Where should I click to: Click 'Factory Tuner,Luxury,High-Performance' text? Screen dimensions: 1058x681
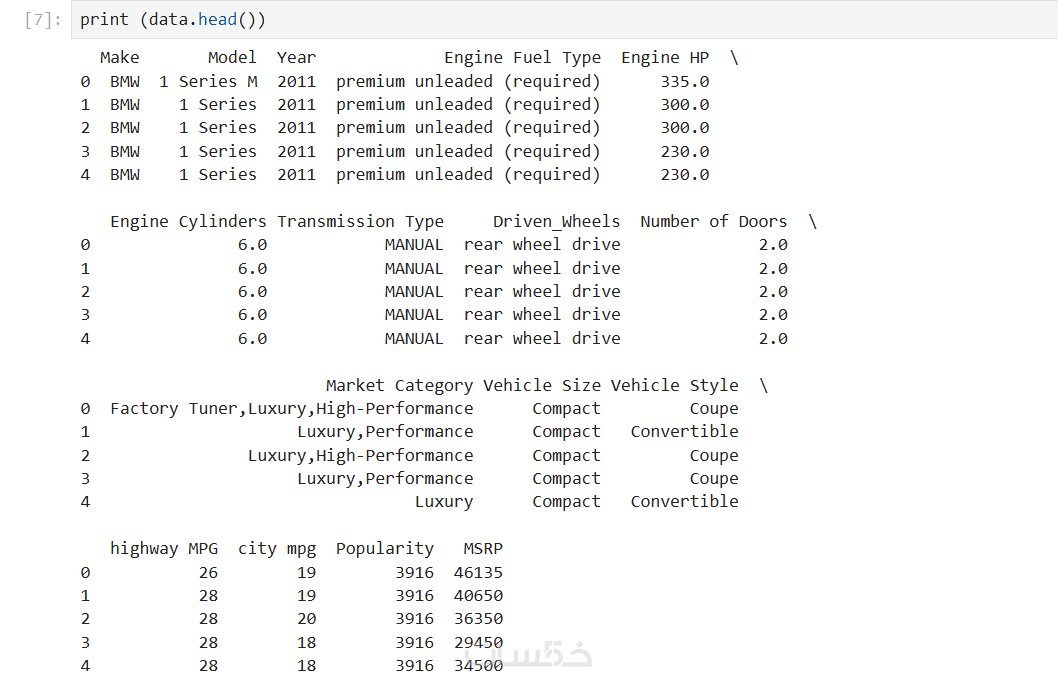(x=291, y=409)
